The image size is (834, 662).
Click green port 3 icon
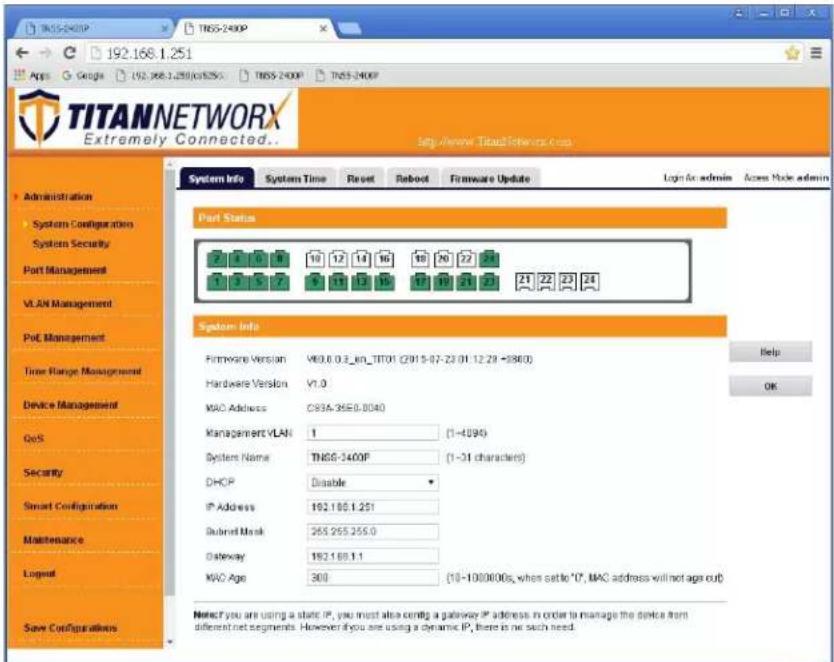click(238, 281)
